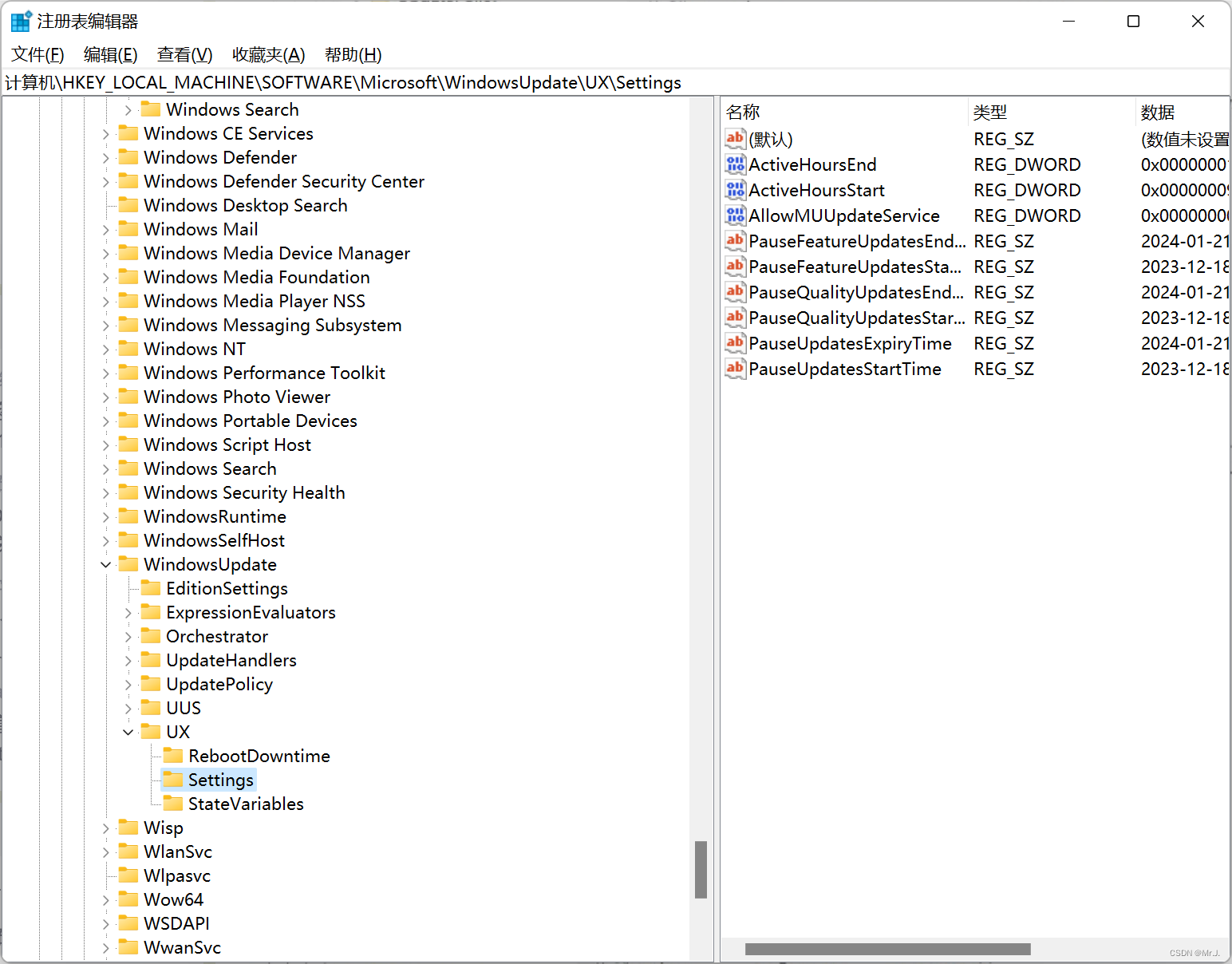Screen dimensions: 1232x964
Task: Collapse the UX tree node
Action: pos(128,732)
